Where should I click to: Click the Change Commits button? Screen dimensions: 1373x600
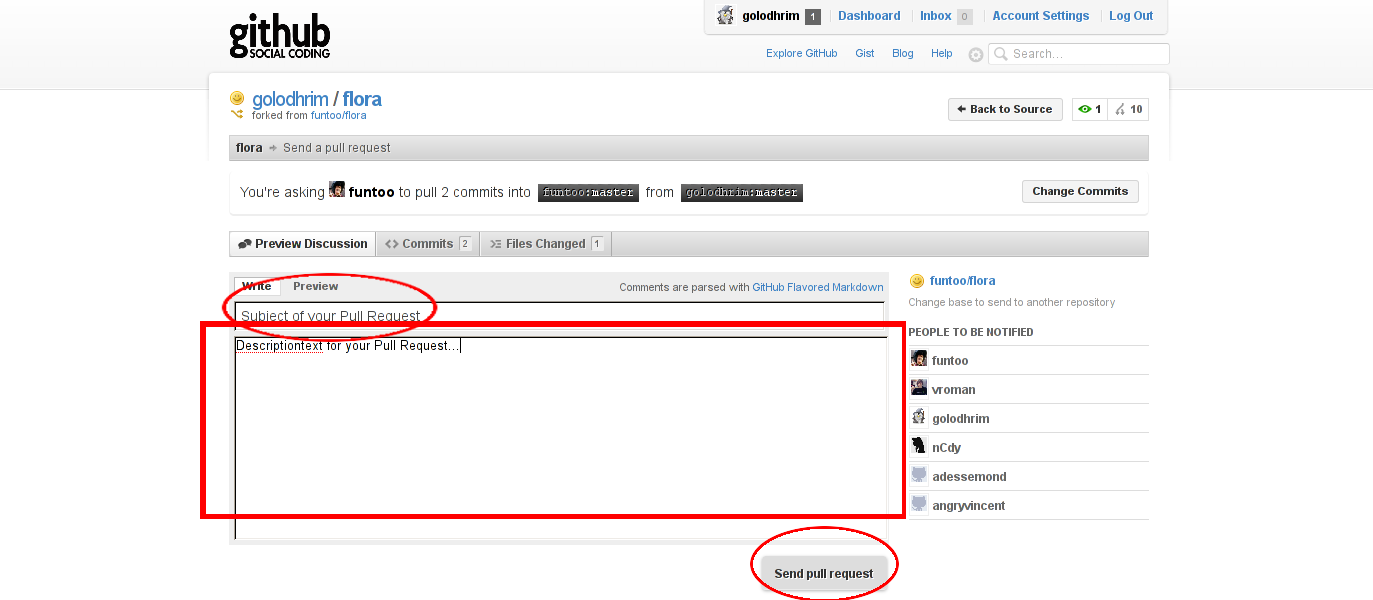point(1079,191)
